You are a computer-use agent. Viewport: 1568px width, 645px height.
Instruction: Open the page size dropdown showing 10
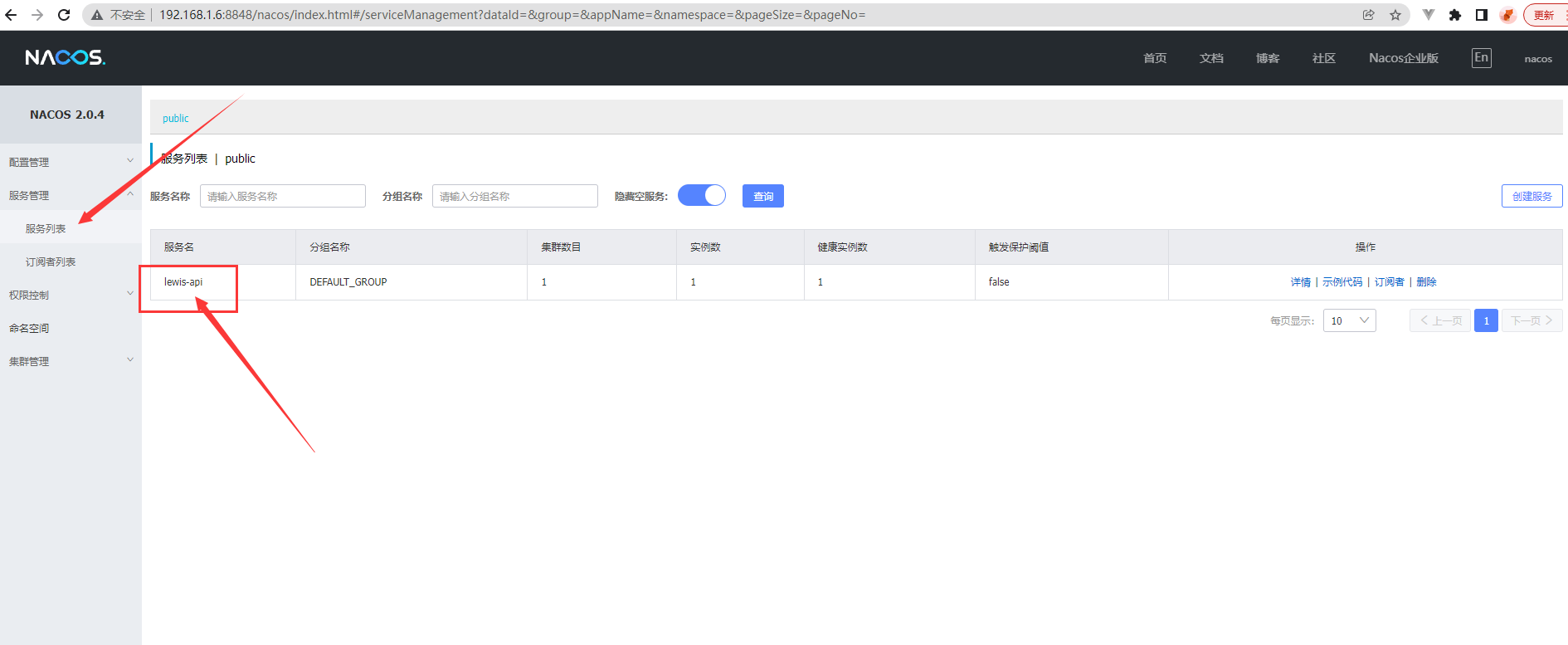point(1350,320)
